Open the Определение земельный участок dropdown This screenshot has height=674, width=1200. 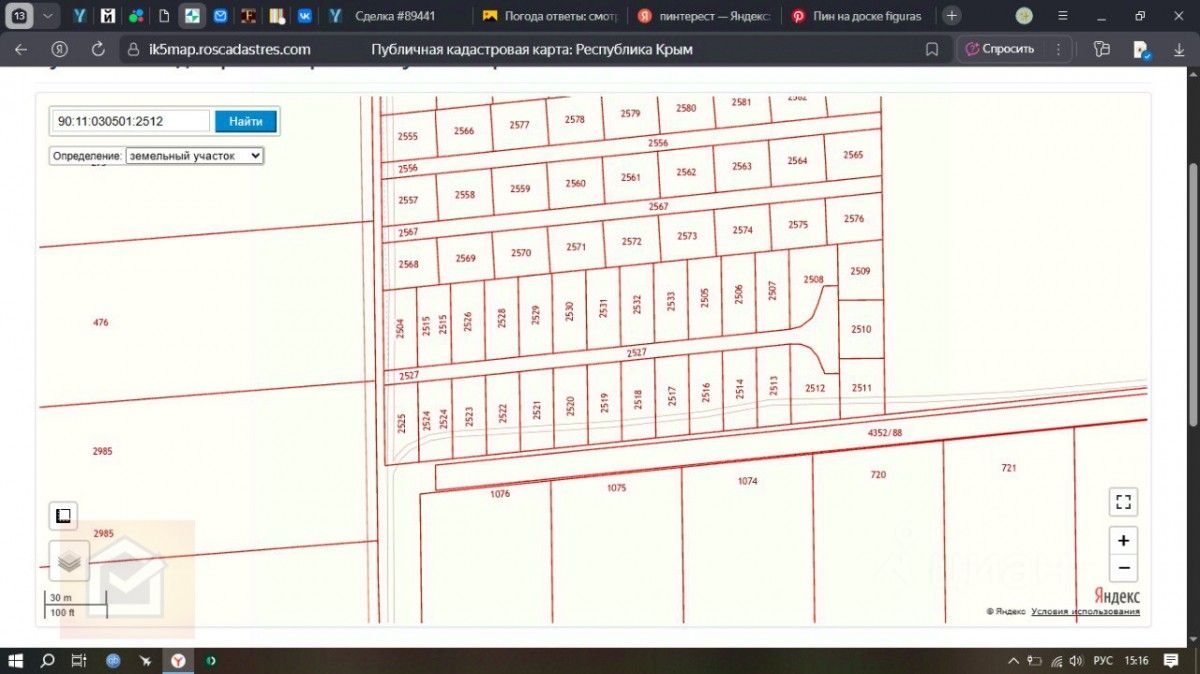click(194, 156)
